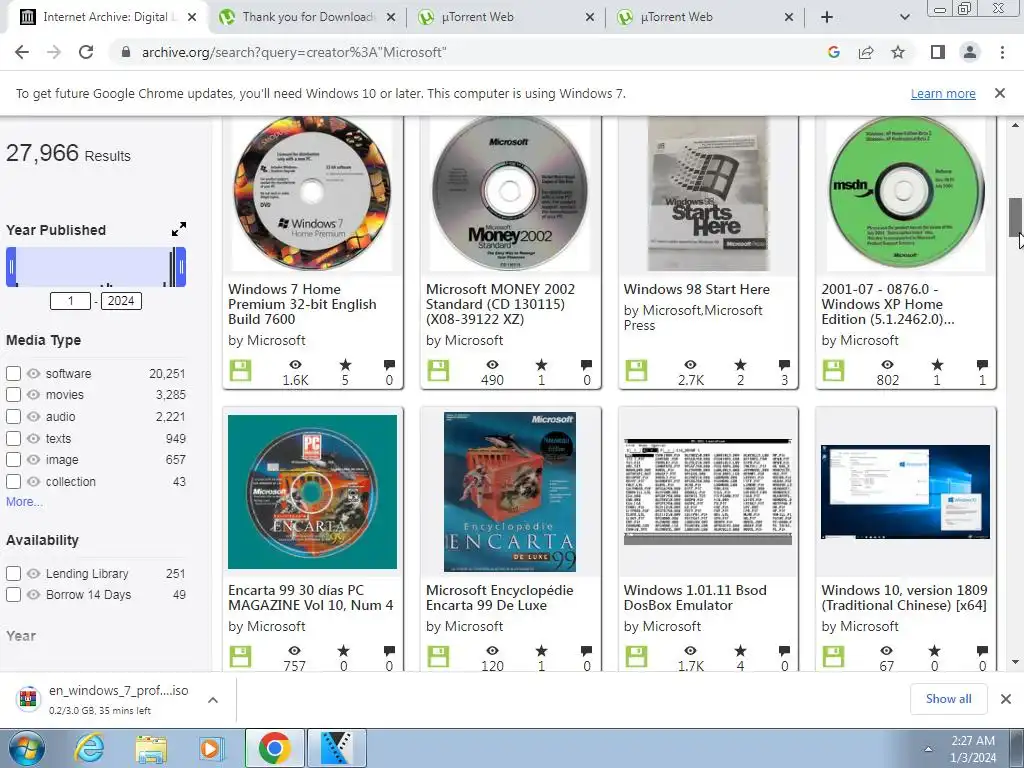Open Microsoft MONEY 2002 Standard title link
This screenshot has height=768, width=1024.
(x=500, y=304)
